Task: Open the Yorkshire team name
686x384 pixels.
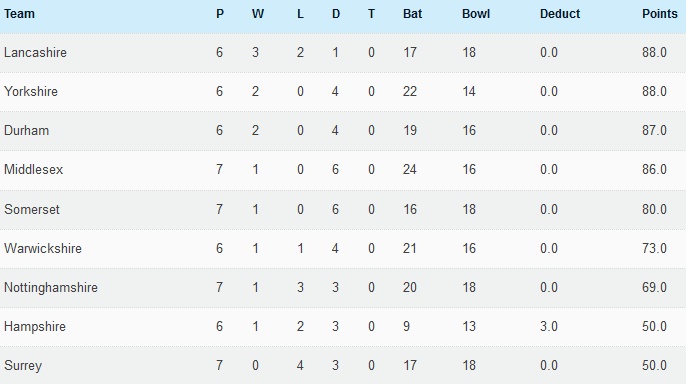Action: point(31,91)
